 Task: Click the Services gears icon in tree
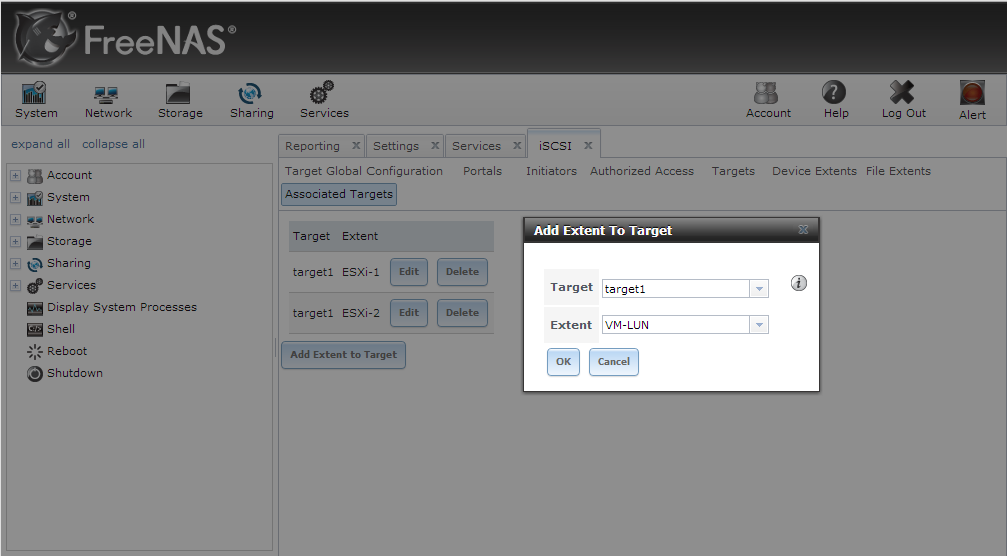(x=35, y=285)
